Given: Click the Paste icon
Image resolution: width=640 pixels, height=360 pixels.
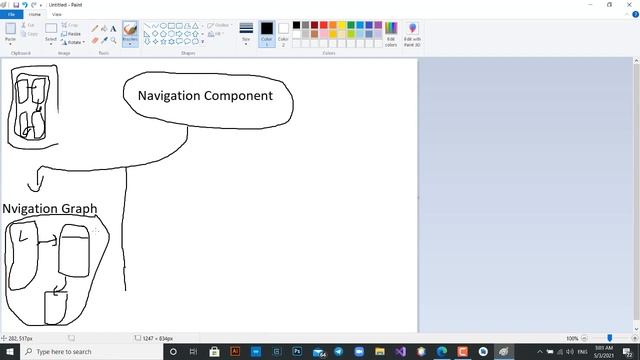Looking at the screenshot, I should pyautogui.click(x=11, y=29).
